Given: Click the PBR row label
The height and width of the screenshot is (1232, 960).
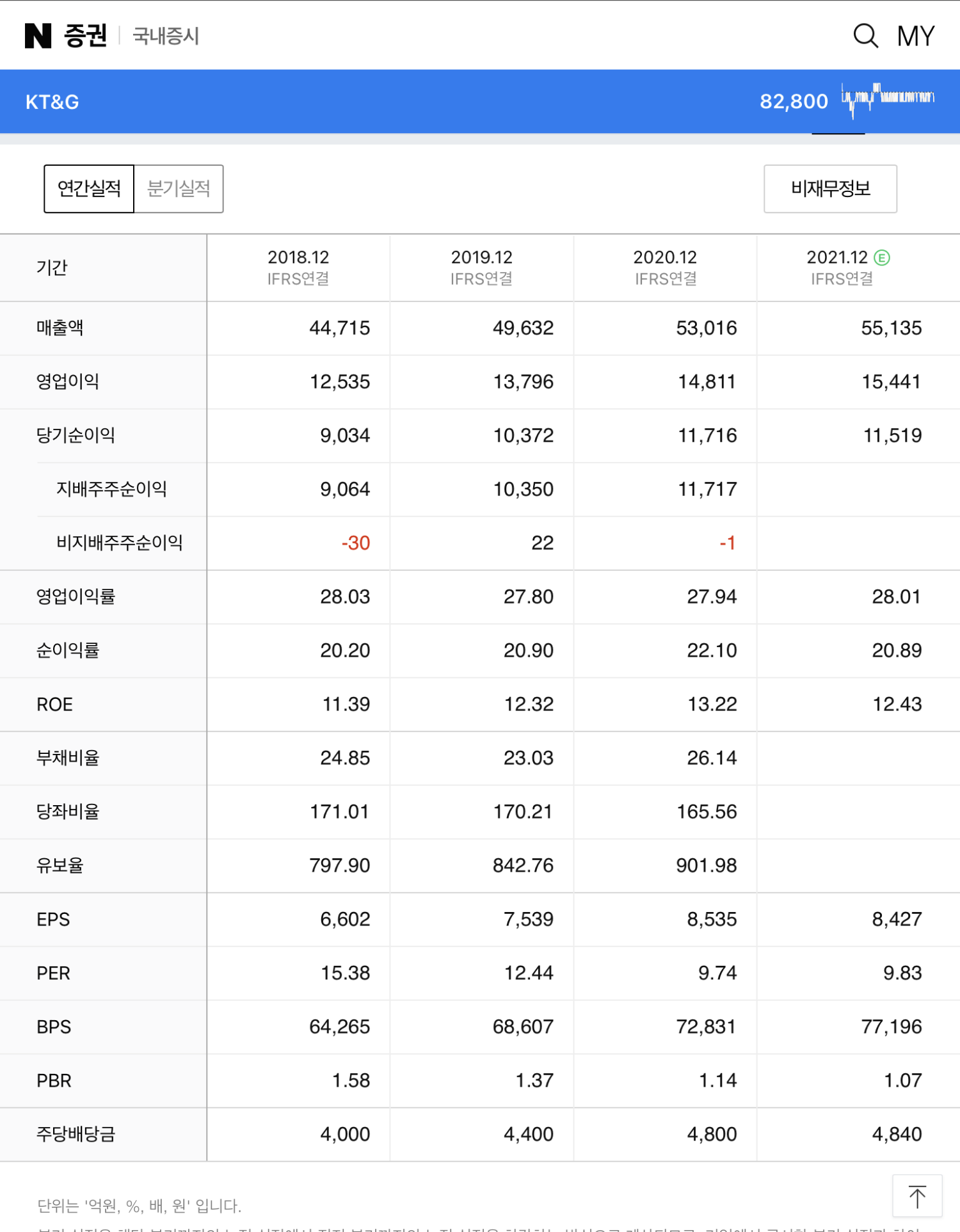Looking at the screenshot, I should point(54,1081).
